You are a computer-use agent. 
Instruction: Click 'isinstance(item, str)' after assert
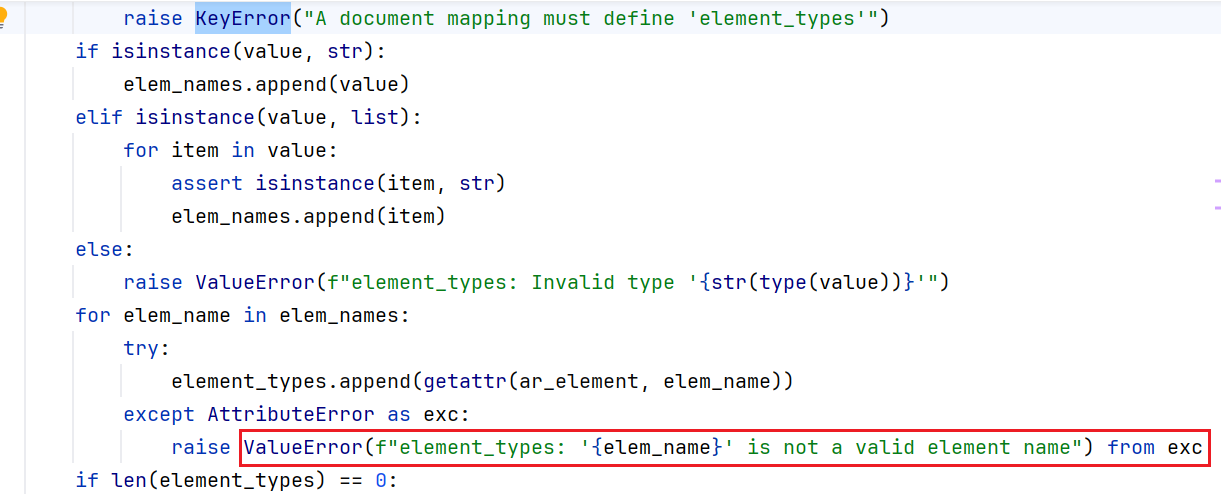381,183
